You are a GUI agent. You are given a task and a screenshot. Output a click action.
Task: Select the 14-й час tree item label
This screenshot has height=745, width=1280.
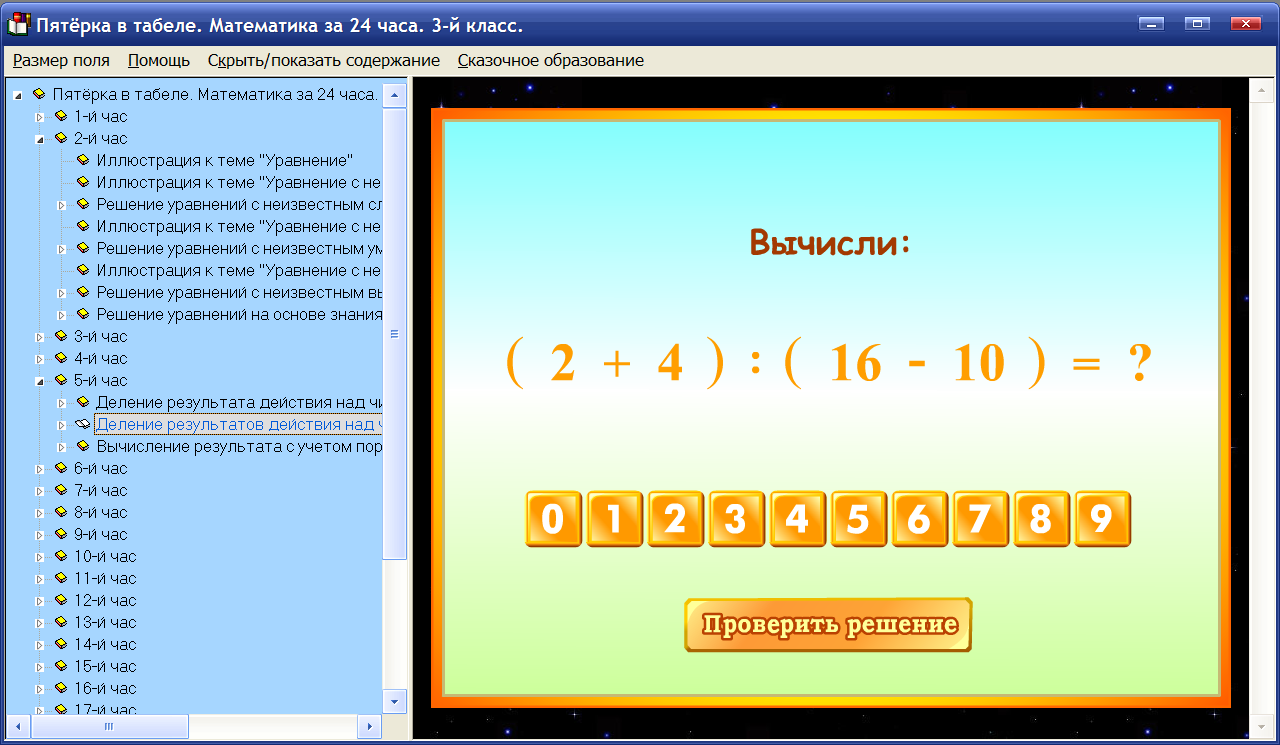click(x=105, y=644)
